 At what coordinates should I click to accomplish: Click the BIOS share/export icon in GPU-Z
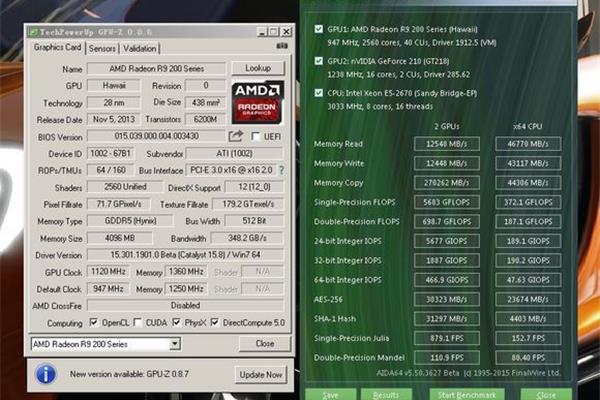point(235,136)
